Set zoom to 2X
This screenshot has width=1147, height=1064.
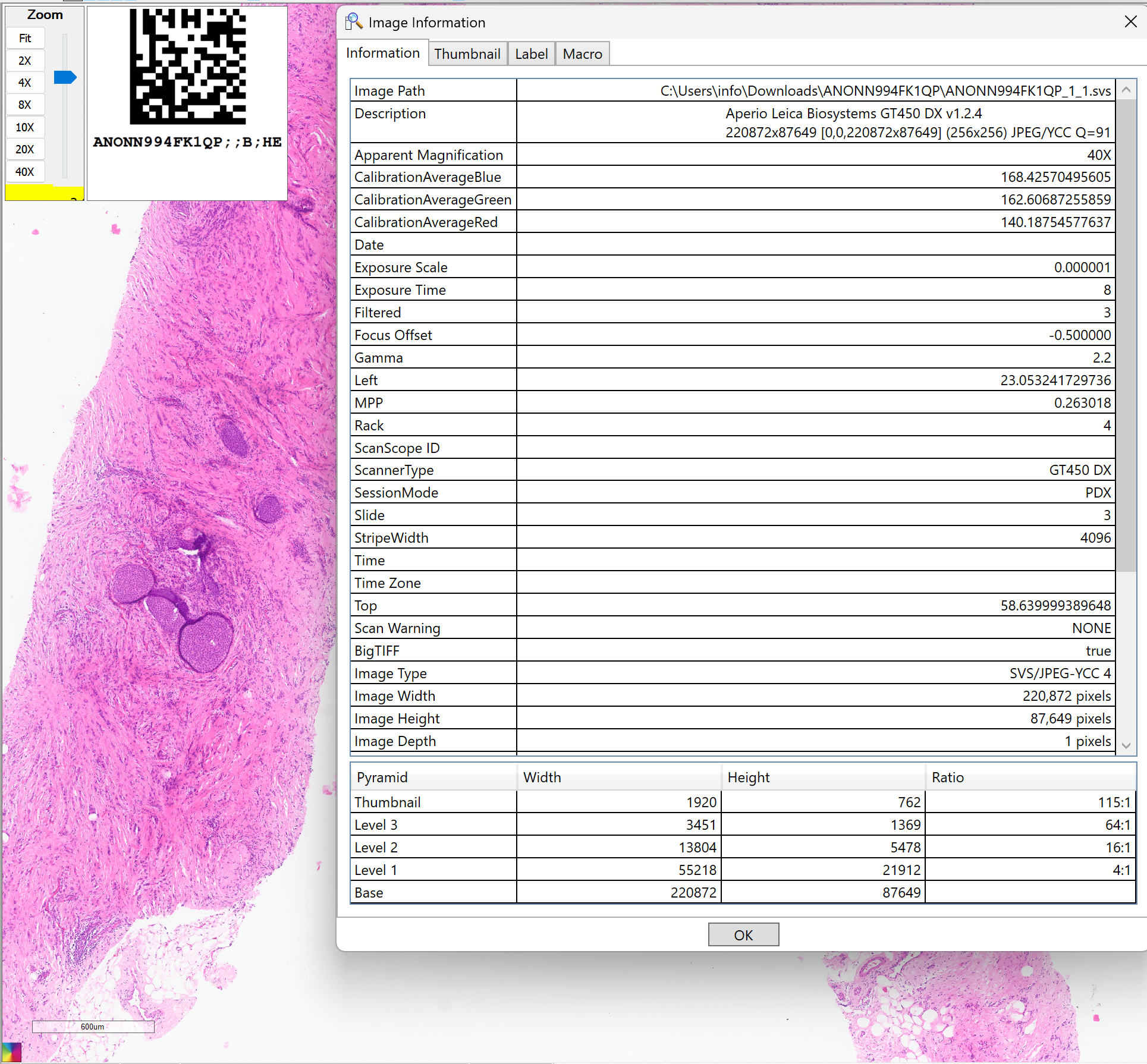click(x=25, y=61)
